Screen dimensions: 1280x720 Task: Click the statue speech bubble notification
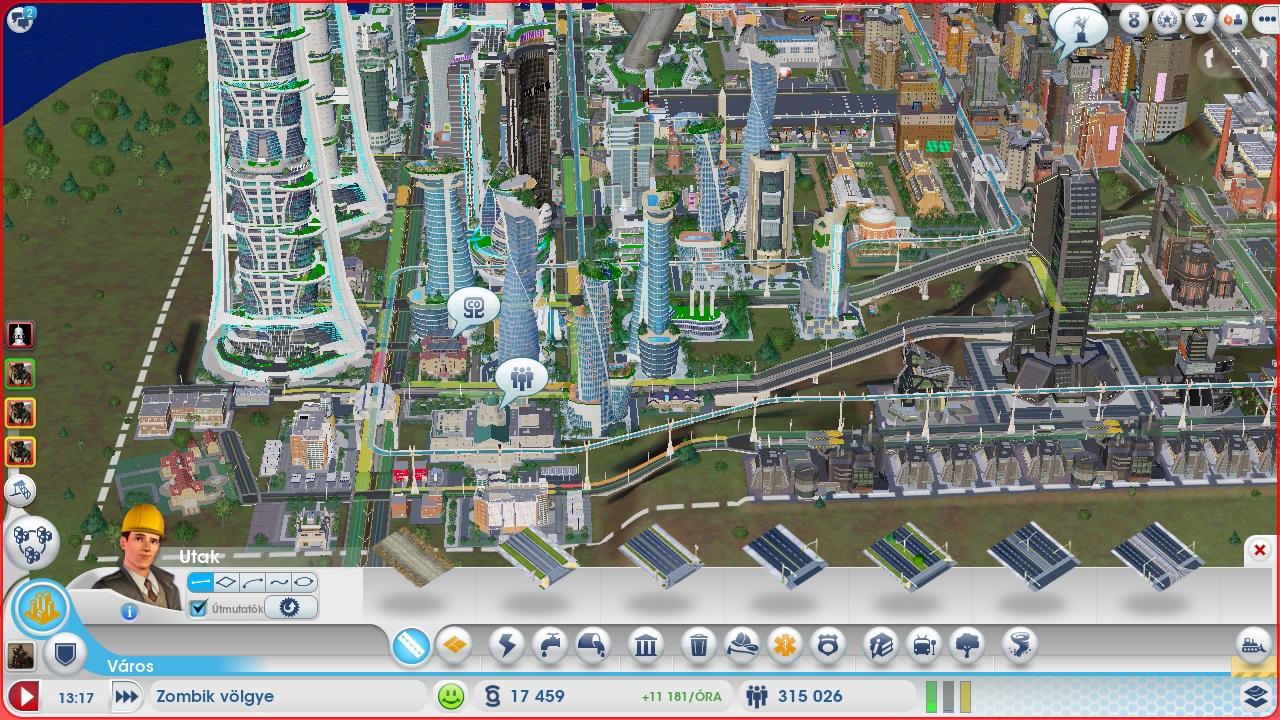click(1079, 27)
